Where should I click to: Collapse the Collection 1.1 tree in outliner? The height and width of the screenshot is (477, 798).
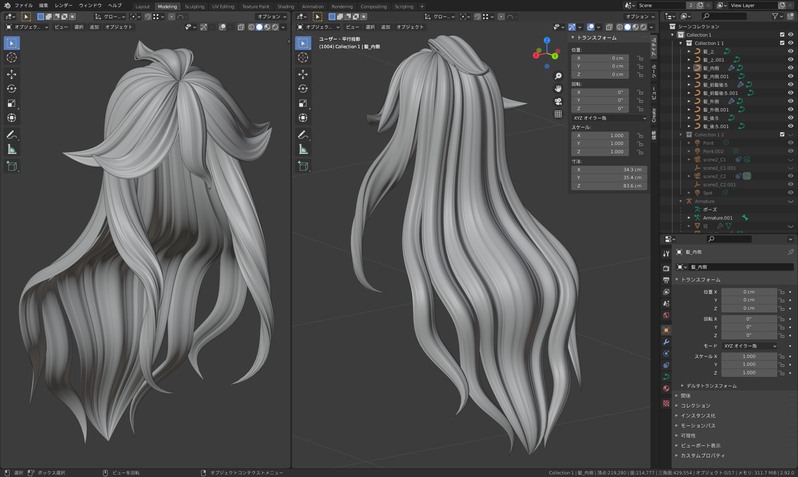(679, 43)
